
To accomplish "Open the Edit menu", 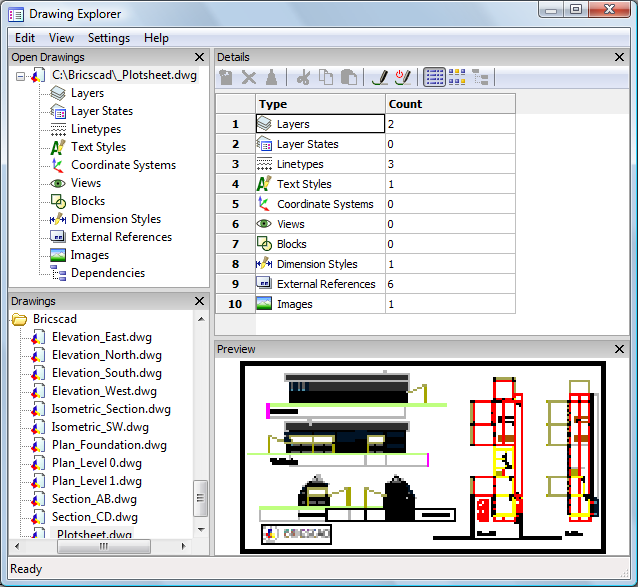I will [x=25, y=38].
